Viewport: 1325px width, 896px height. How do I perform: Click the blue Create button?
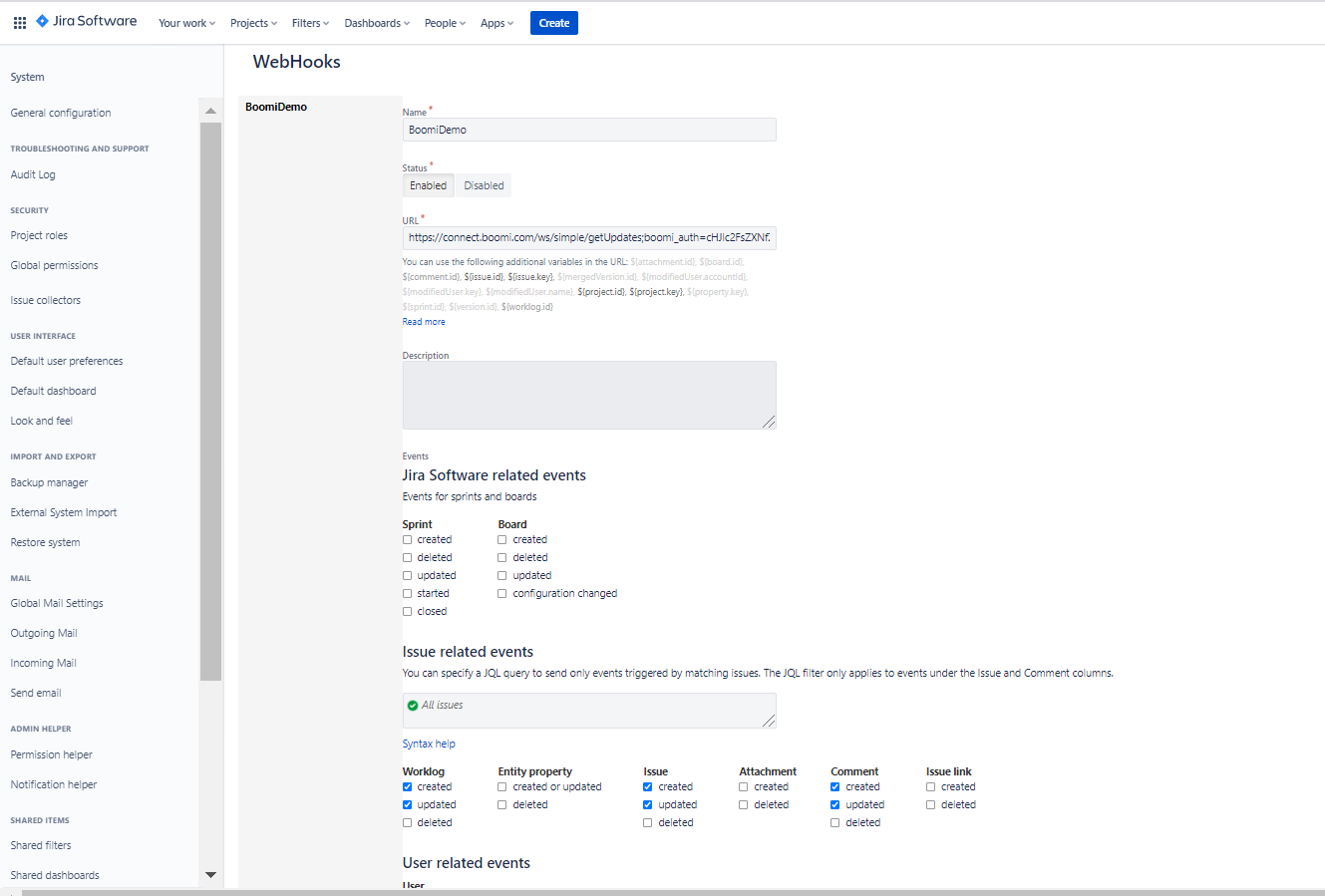click(x=553, y=22)
